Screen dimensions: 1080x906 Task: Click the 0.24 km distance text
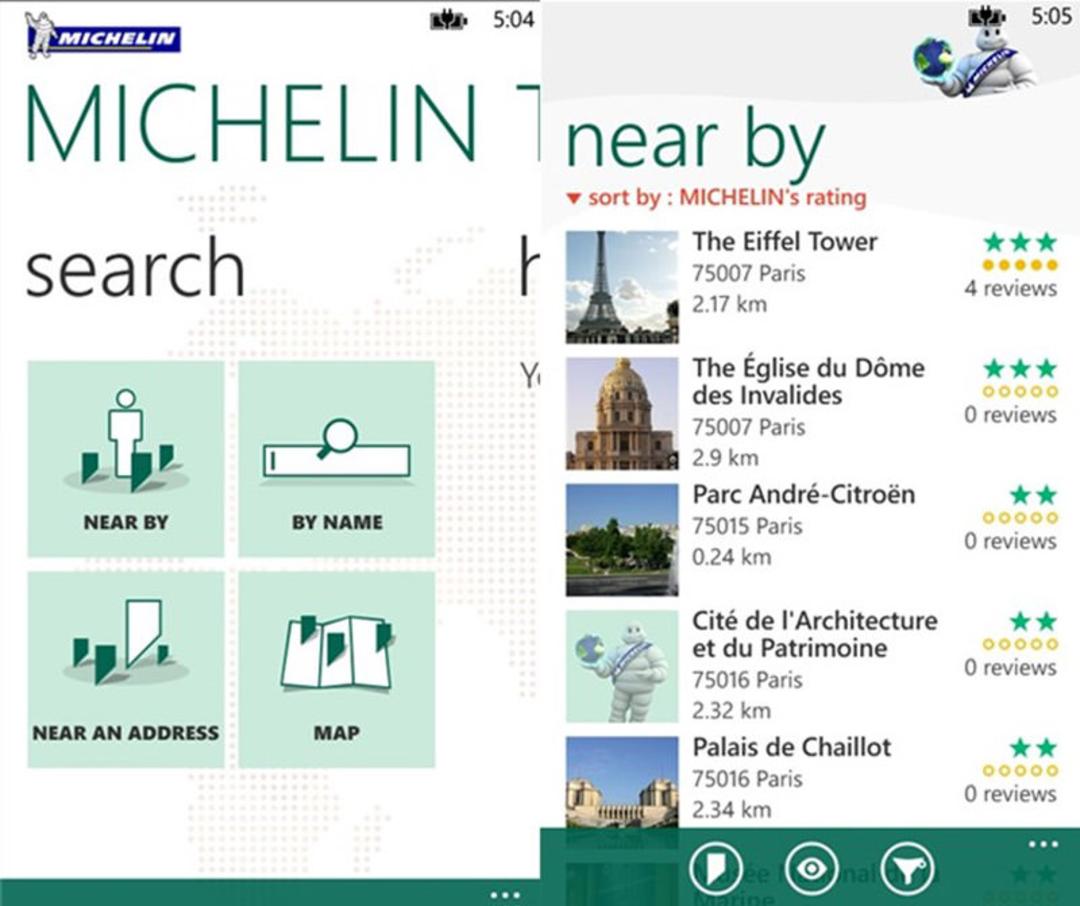point(731,557)
